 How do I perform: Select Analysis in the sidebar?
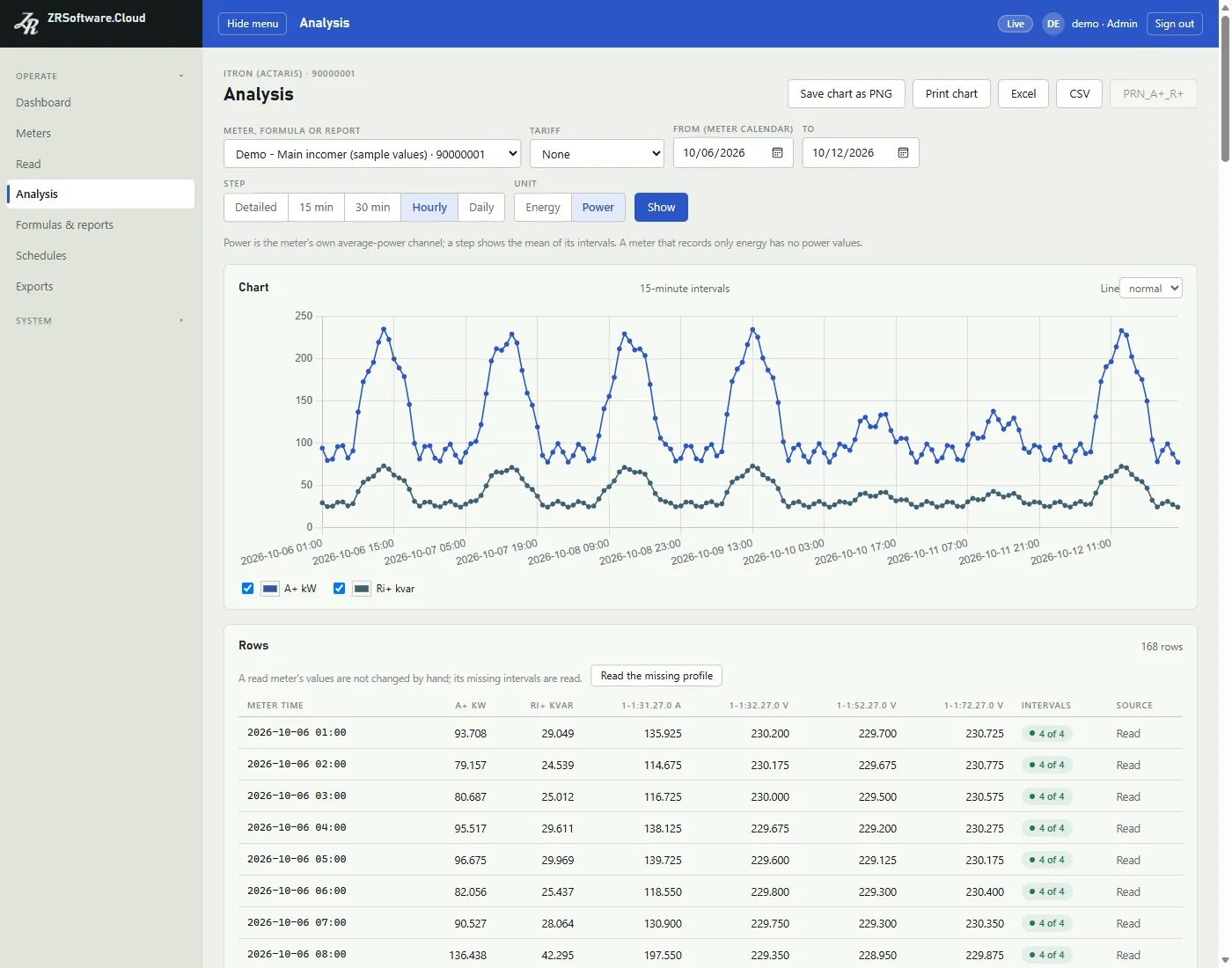click(x=100, y=194)
